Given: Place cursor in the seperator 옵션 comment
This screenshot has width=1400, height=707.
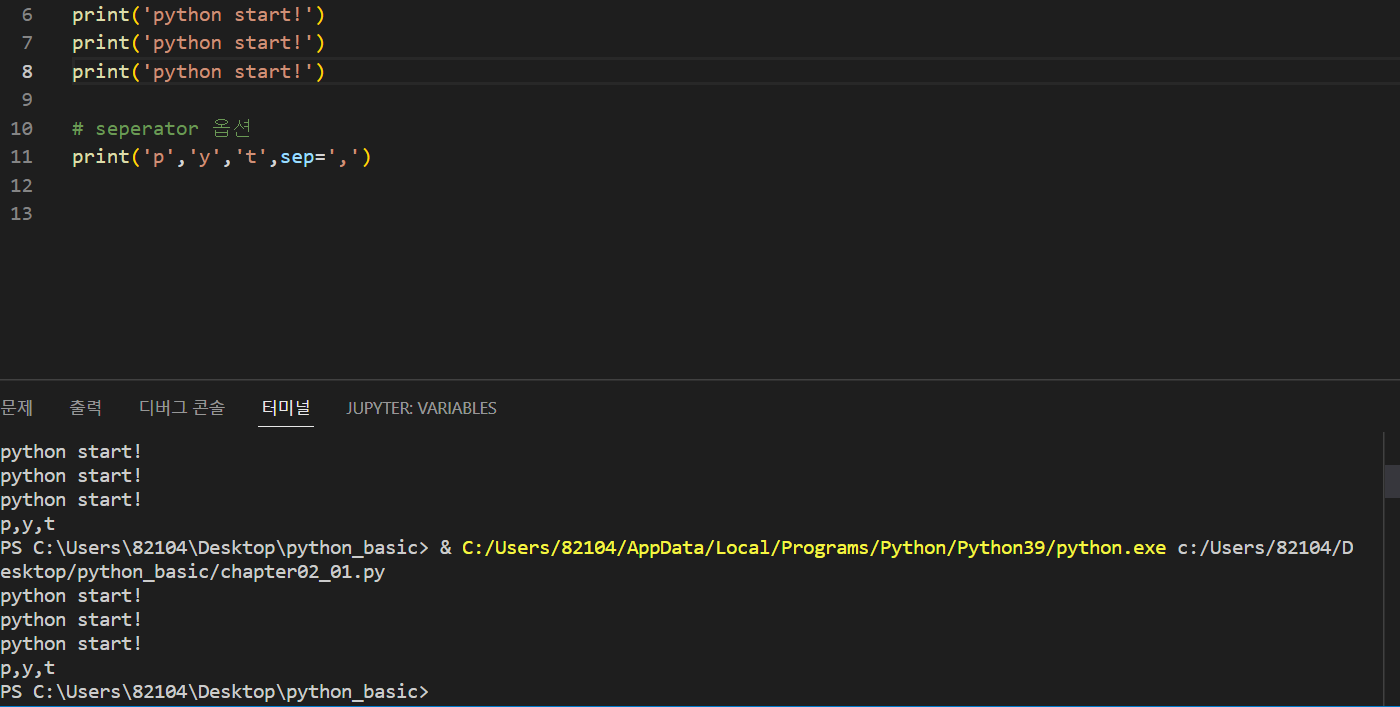Looking at the screenshot, I should 160,129.
